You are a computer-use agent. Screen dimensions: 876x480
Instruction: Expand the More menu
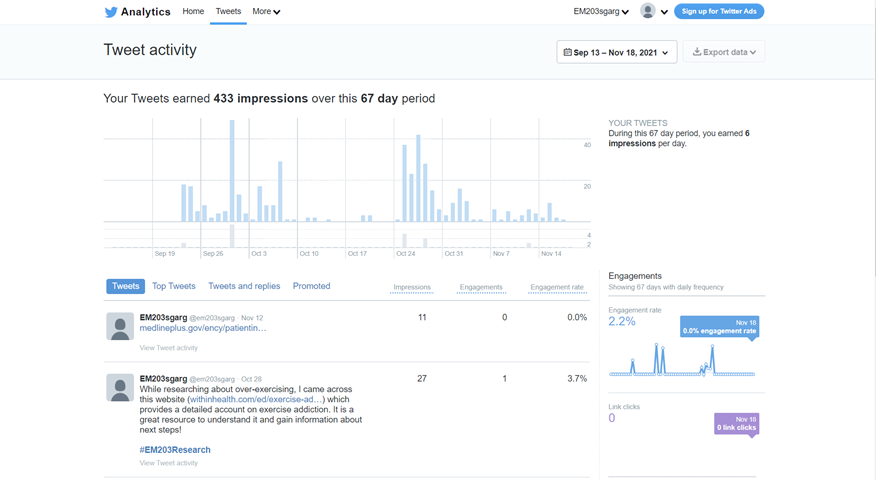click(x=266, y=11)
